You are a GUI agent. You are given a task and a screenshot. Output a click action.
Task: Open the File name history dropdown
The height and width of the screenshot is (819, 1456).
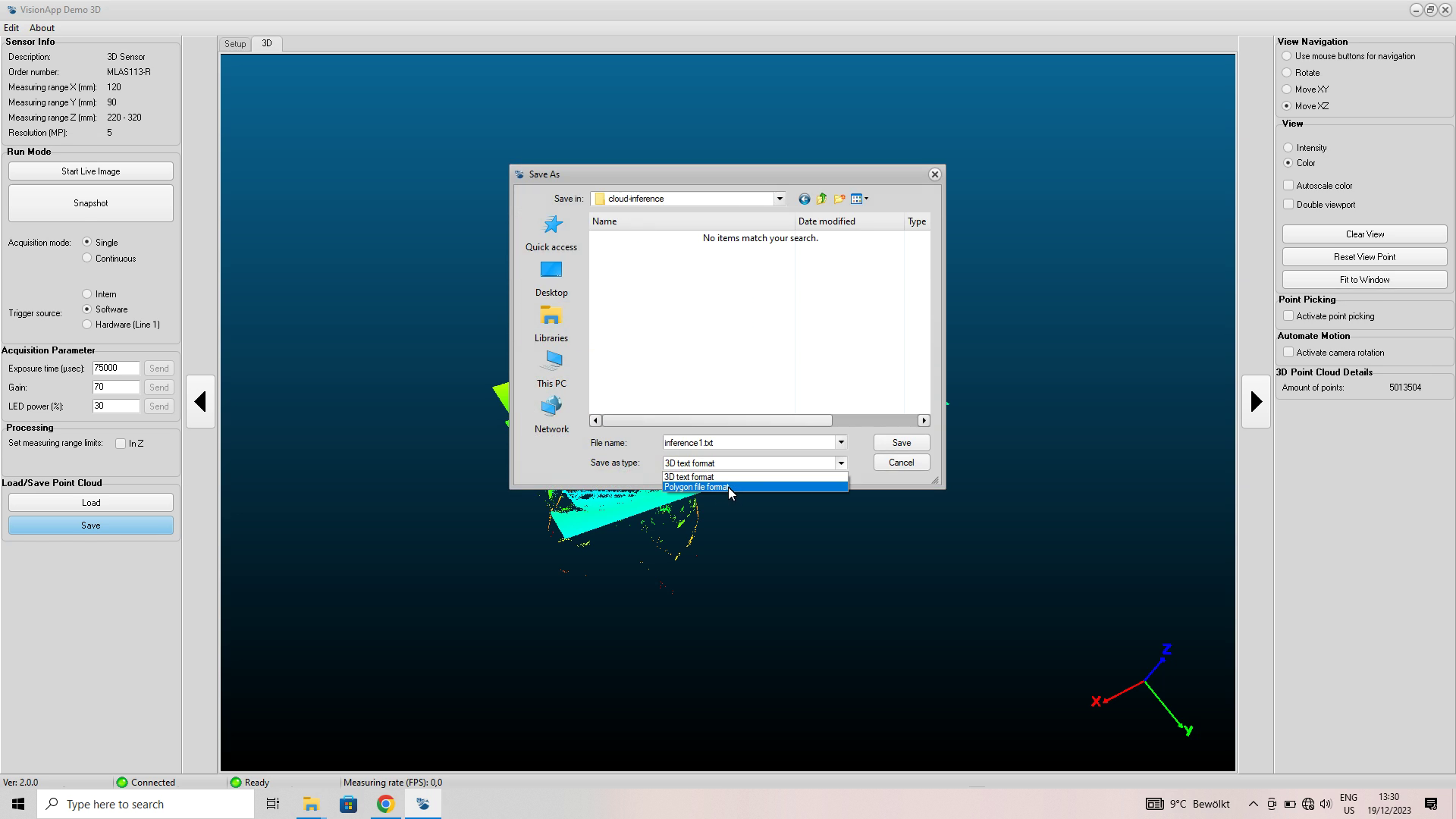click(840, 442)
